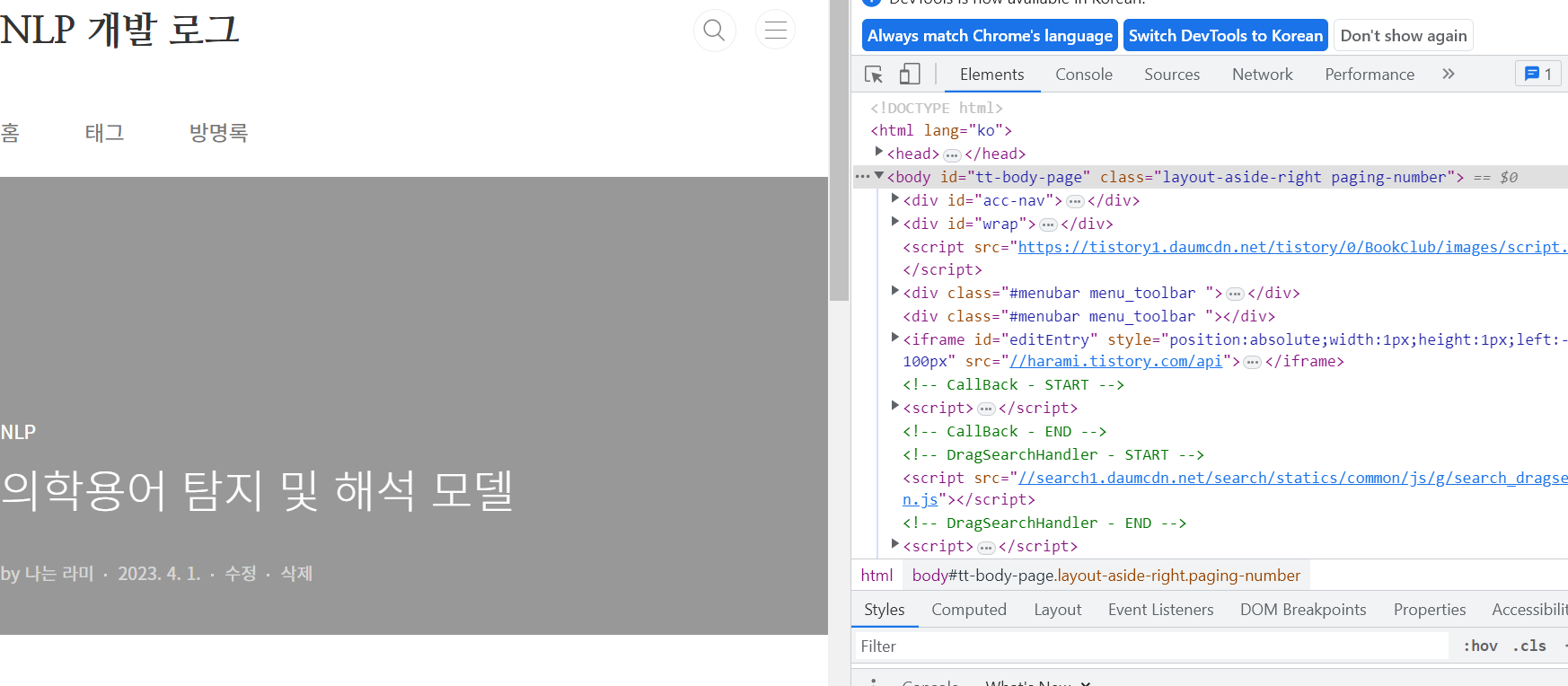
Task: Click ellipsis in editEntry iframe
Action: pyautogui.click(x=1253, y=362)
